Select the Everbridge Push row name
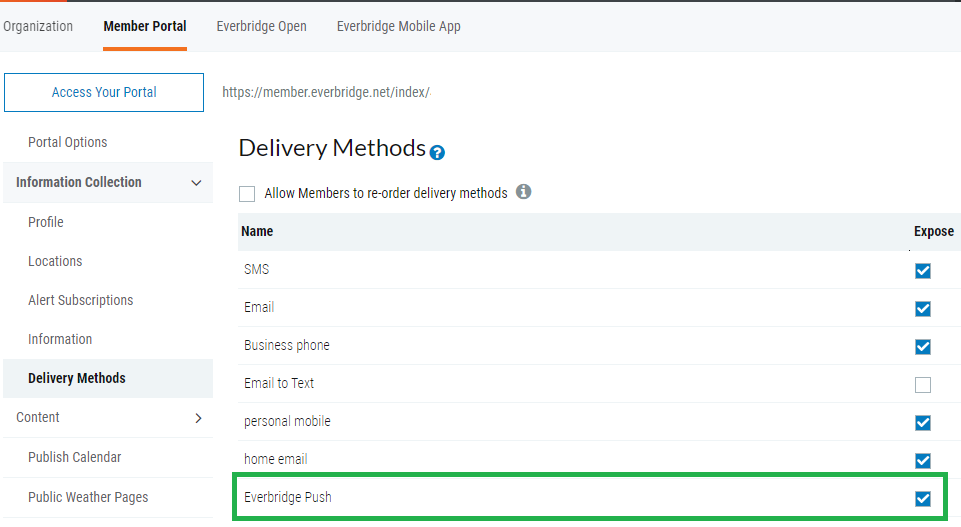The image size is (961, 527). pos(287,497)
